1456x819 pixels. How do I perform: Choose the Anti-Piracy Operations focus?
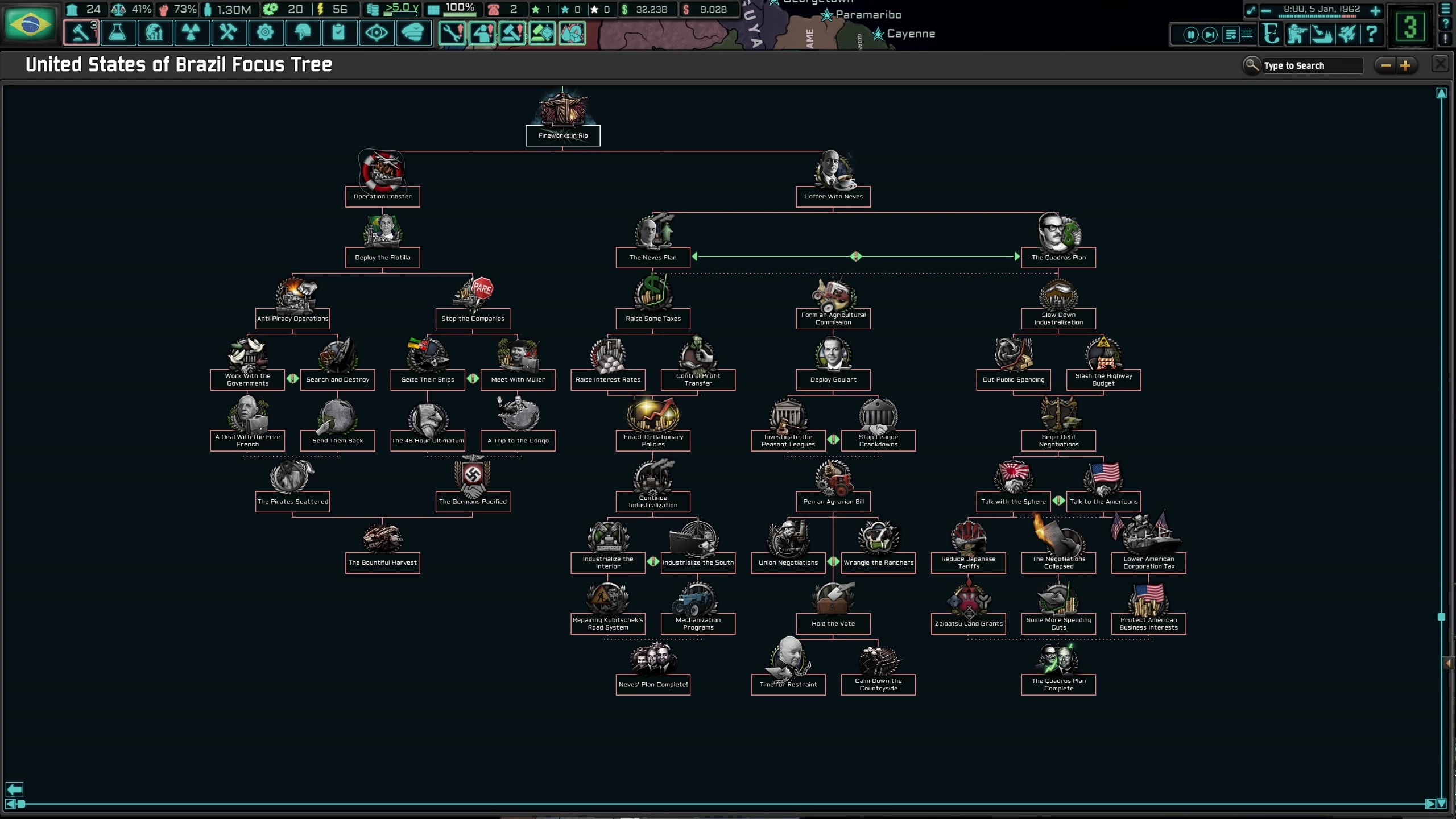pos(292,318)
